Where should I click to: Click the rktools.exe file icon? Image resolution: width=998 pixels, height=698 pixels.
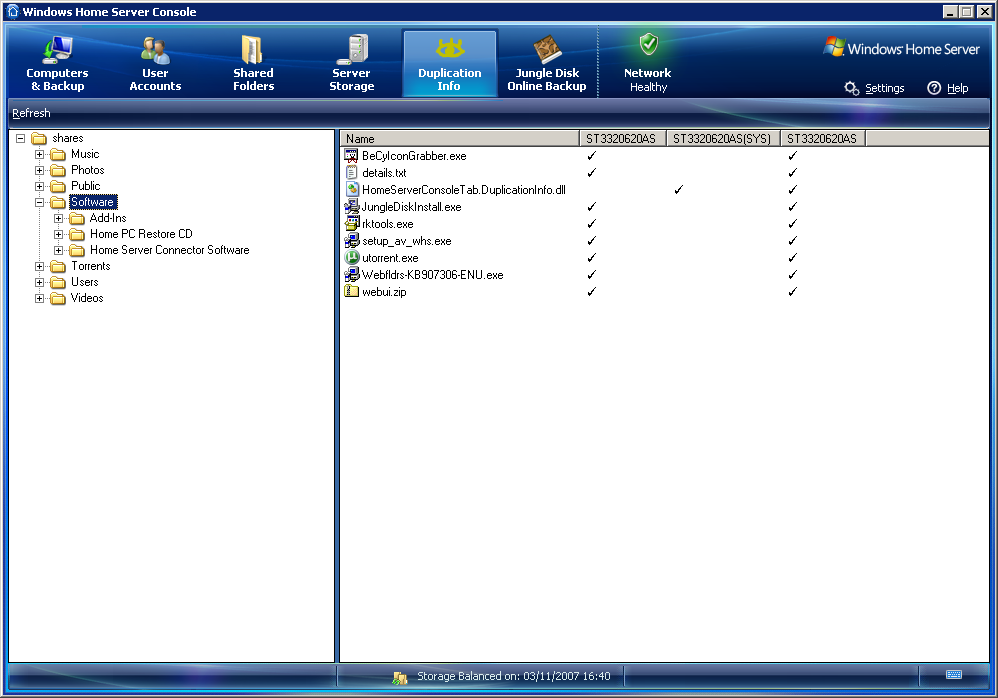point(351,223)
